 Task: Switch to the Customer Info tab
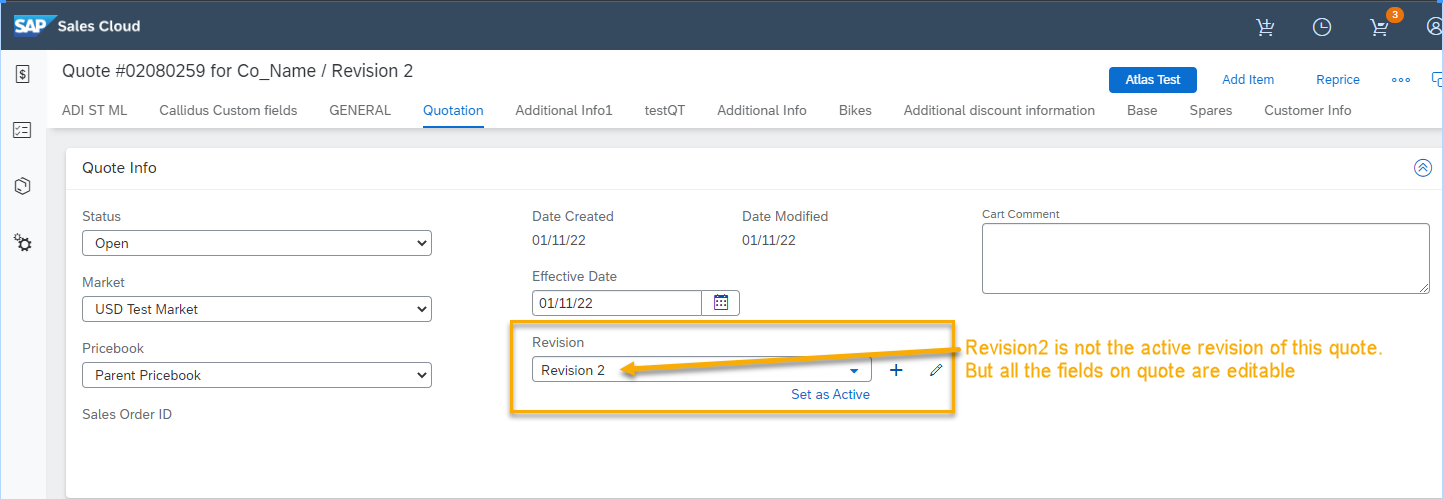click(x=1308, y=110)
